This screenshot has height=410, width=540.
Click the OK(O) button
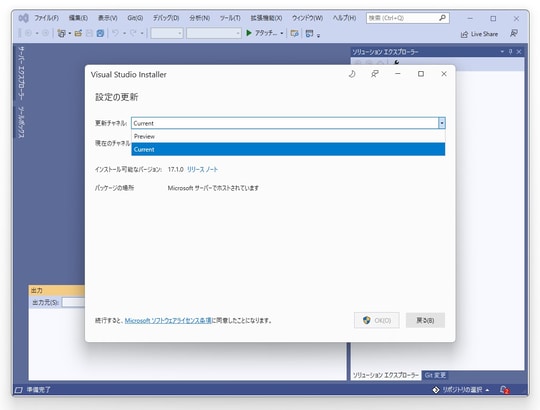pyautogui.click(x=377, y=320)
